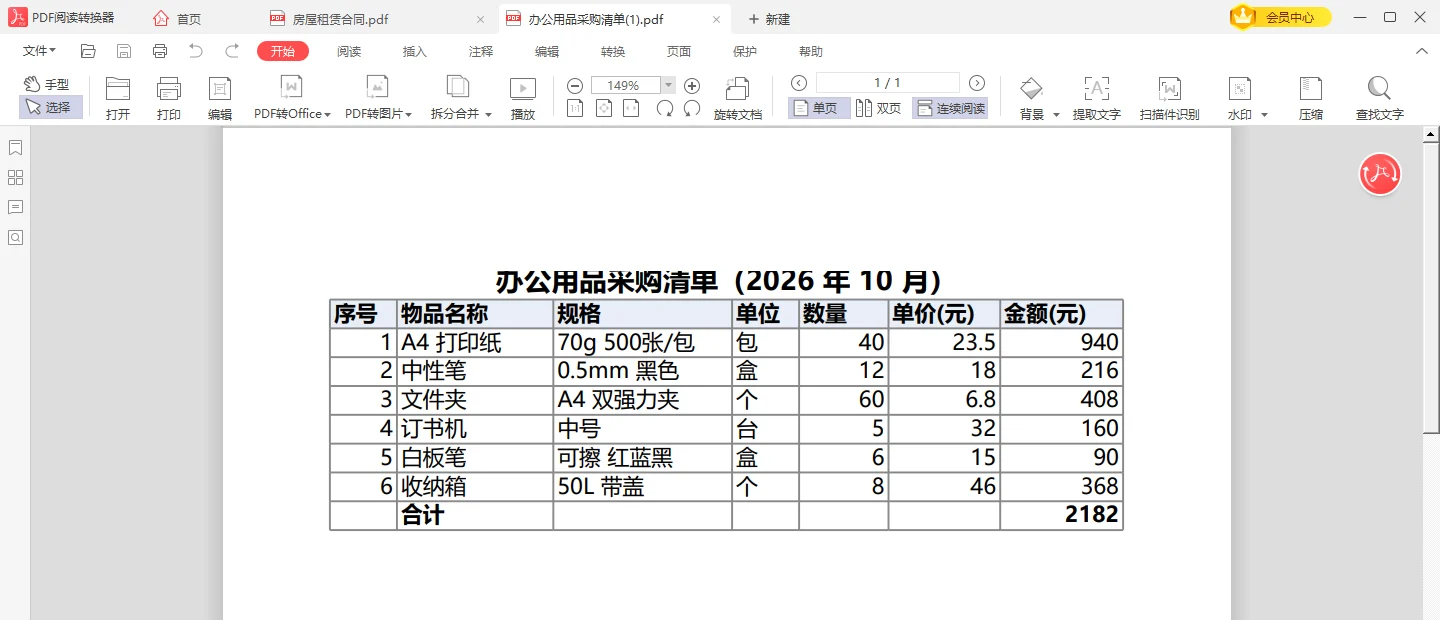Go to next page arrow

[977, 83]
